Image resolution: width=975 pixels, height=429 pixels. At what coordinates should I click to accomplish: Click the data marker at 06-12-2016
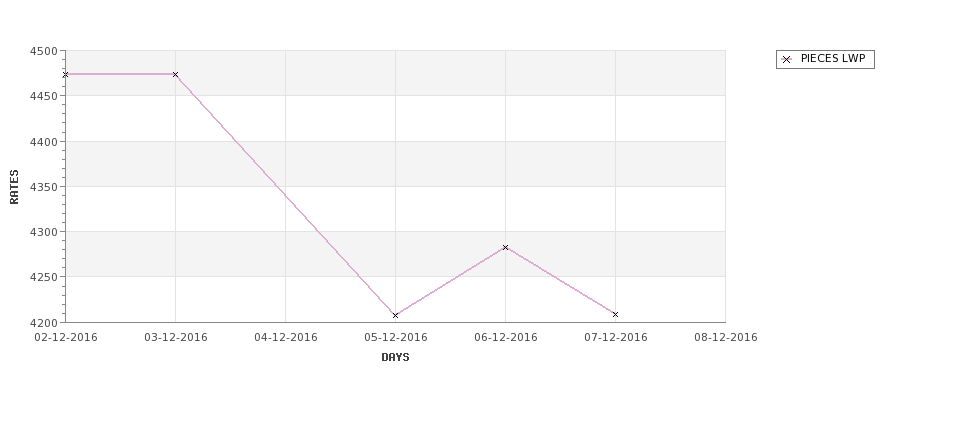(x=506, y=247)
